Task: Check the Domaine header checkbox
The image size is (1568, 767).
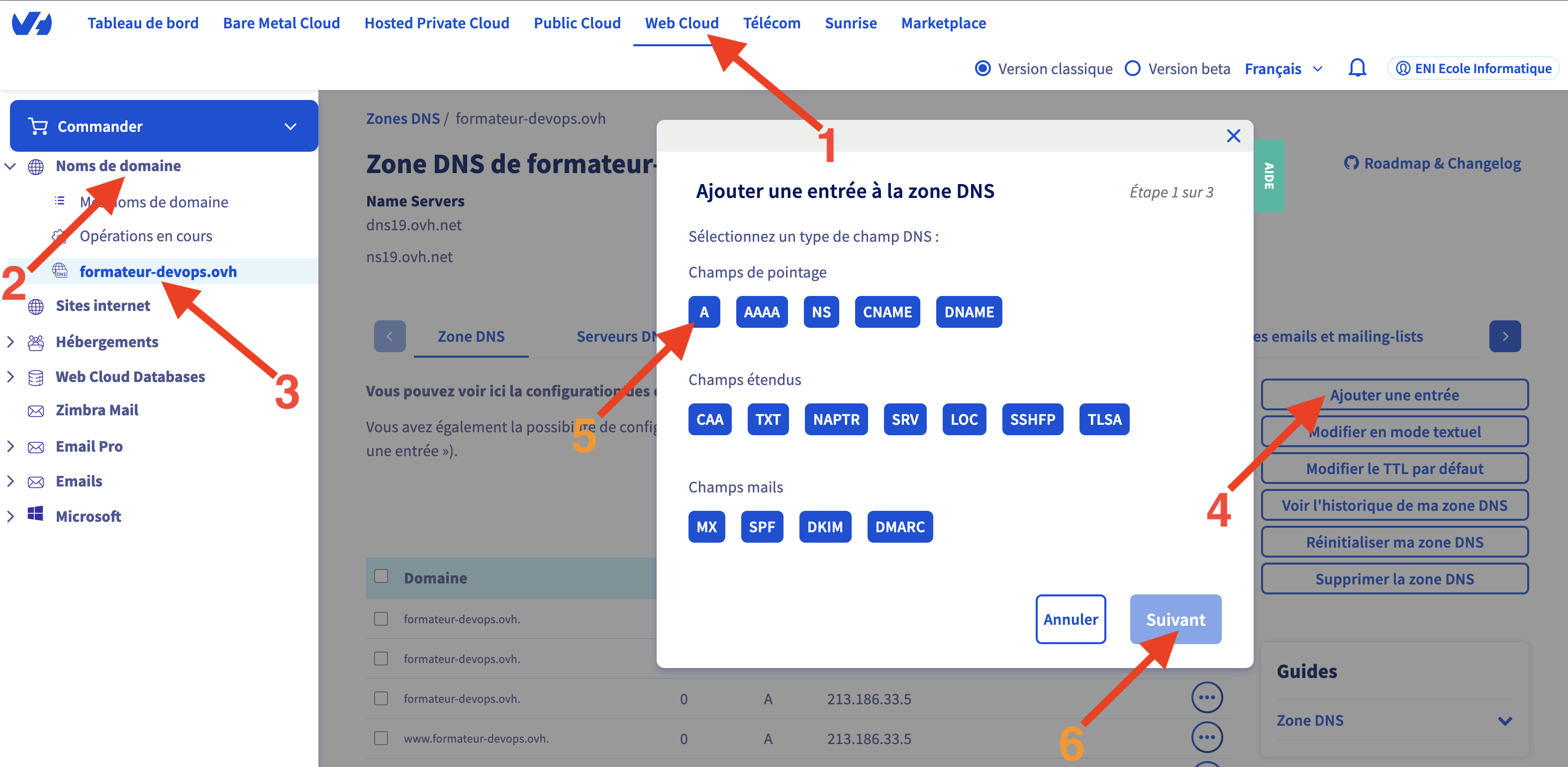Action: [381, 576]
